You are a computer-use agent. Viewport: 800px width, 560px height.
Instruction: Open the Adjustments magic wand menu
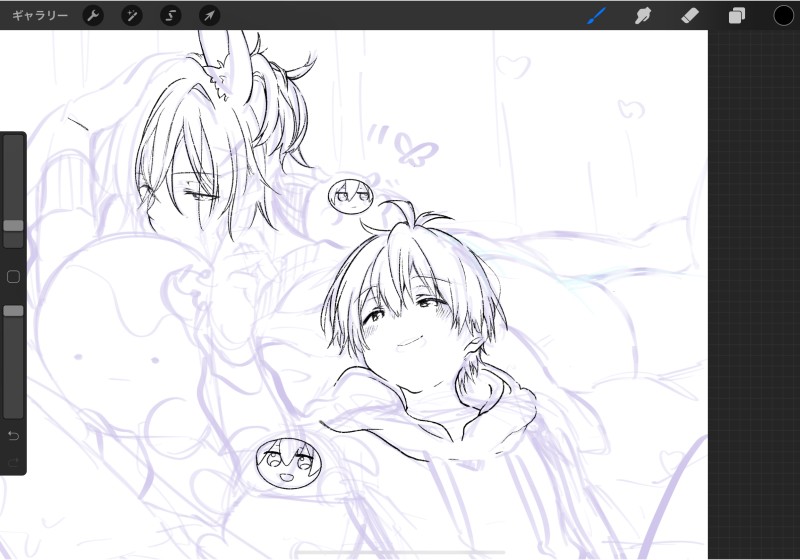[x=132, y=16]
